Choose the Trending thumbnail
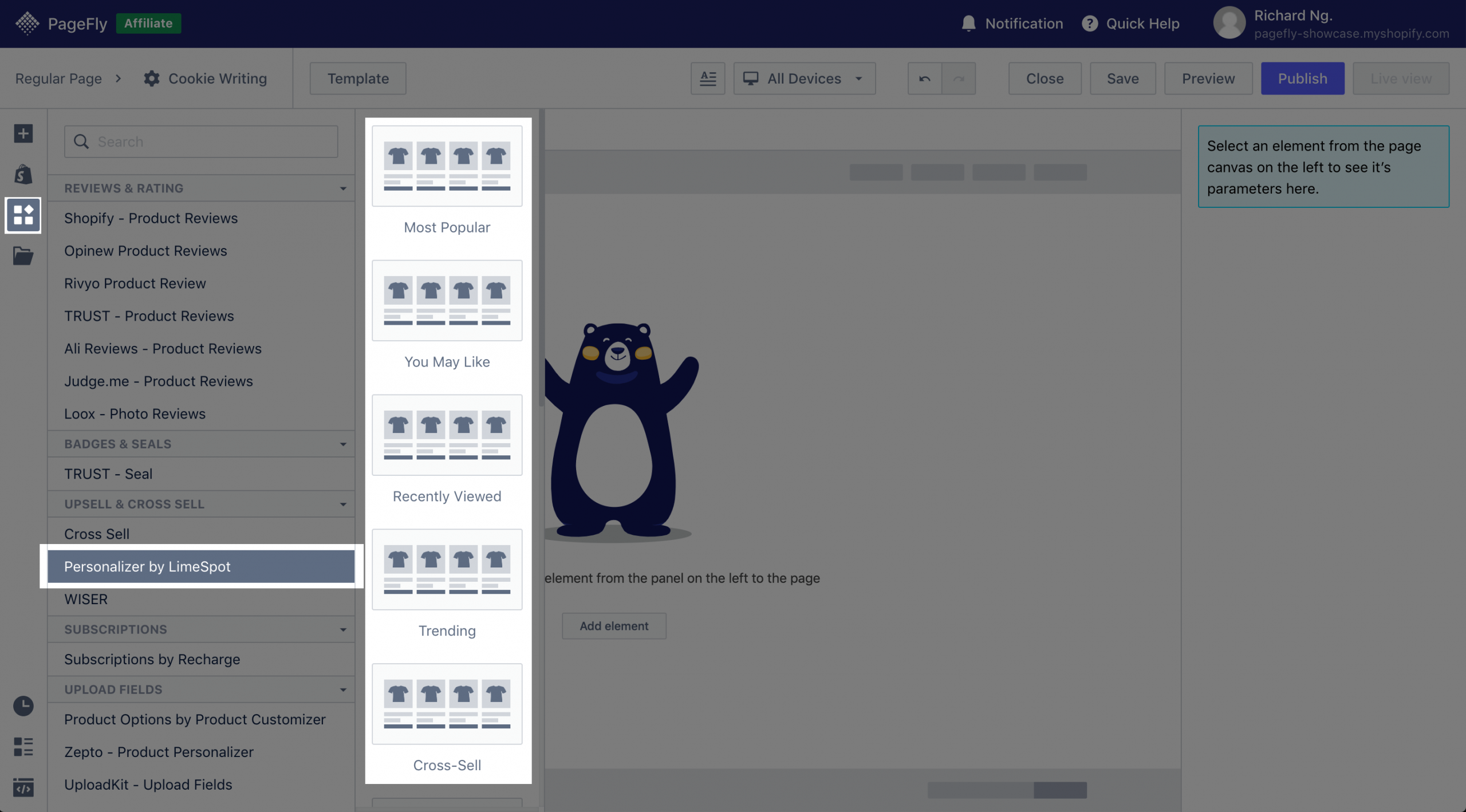 pyautogui.click(x=447, y=570)
